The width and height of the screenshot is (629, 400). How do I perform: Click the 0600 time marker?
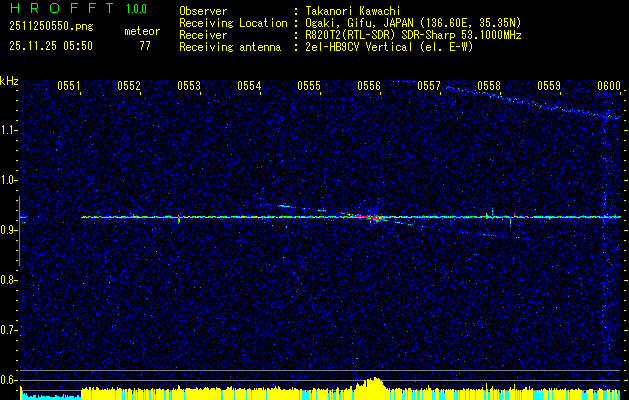pos(609,85)
